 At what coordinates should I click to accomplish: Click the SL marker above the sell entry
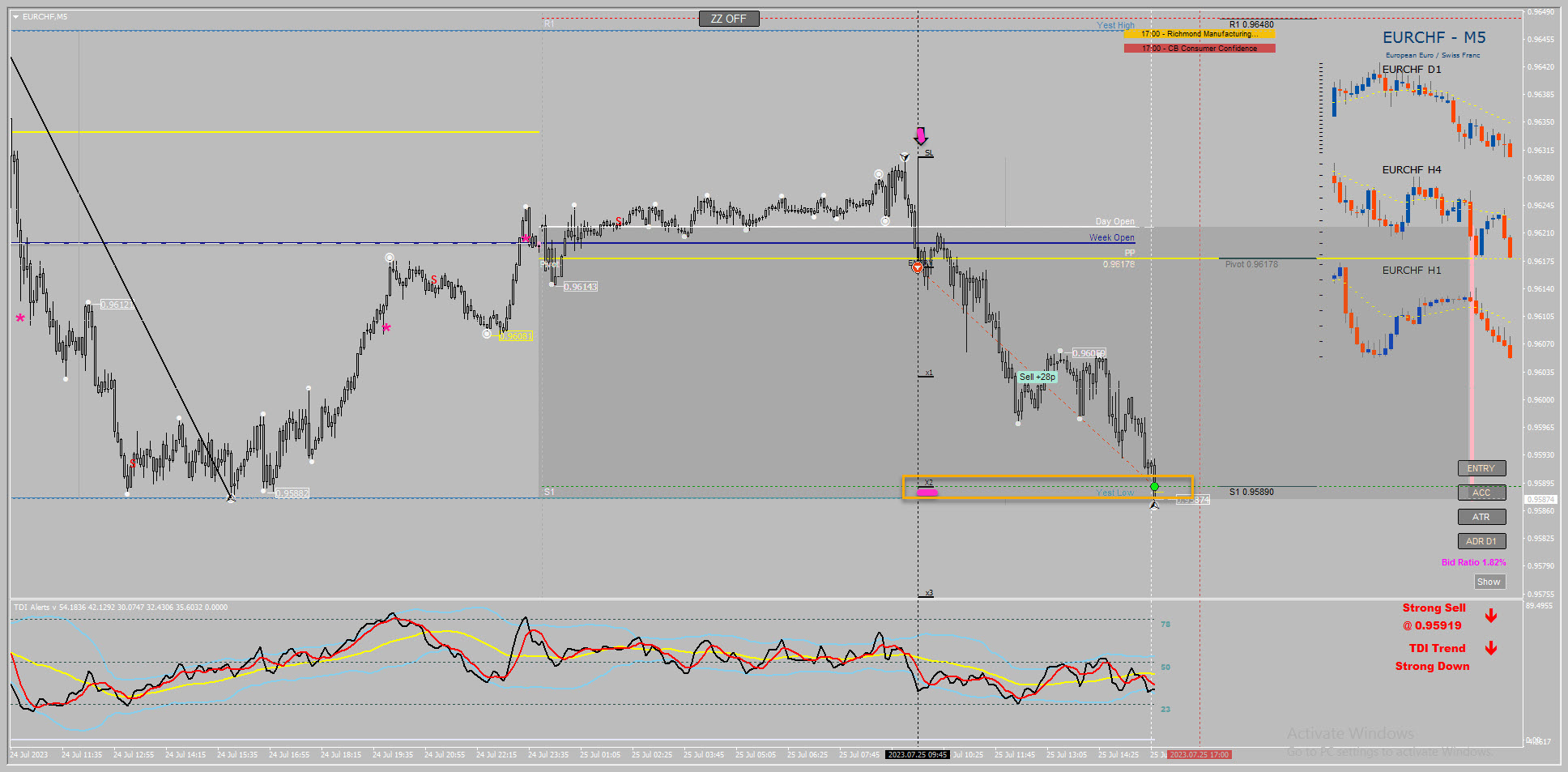928,152
